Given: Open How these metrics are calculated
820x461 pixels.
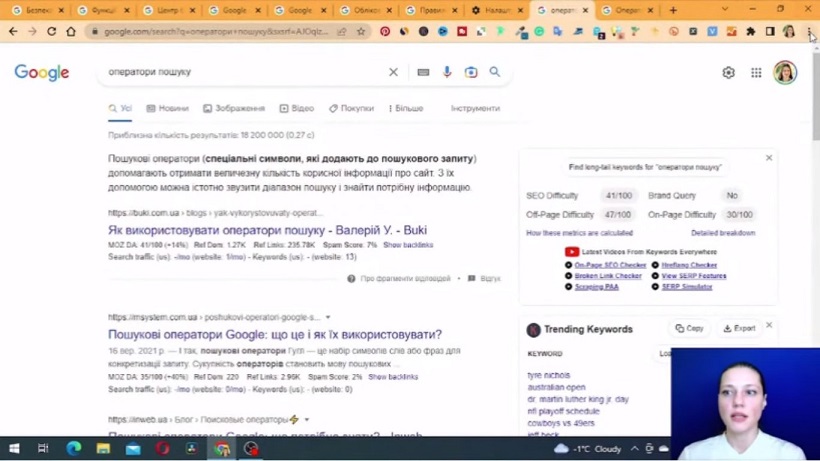Looking at the screenshot, I should [x=579, y=233].
